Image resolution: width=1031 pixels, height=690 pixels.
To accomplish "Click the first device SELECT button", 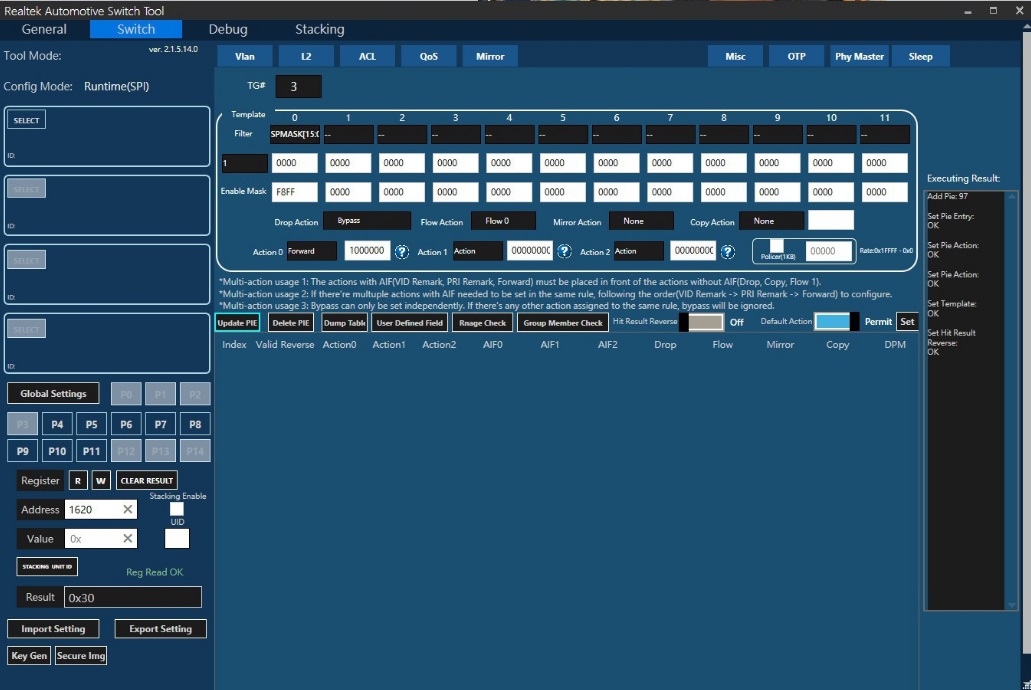I will 26,120.
